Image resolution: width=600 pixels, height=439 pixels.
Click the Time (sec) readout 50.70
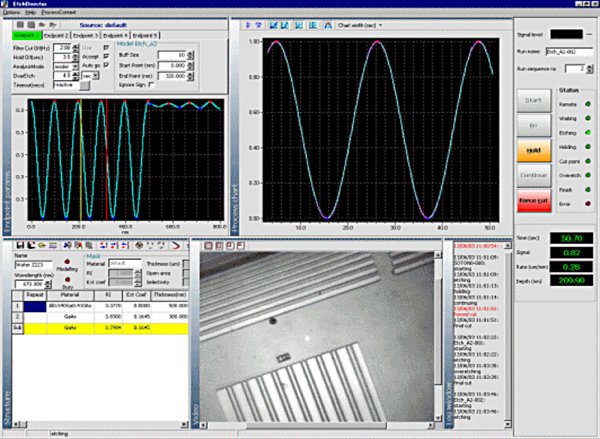coord(572,238)
